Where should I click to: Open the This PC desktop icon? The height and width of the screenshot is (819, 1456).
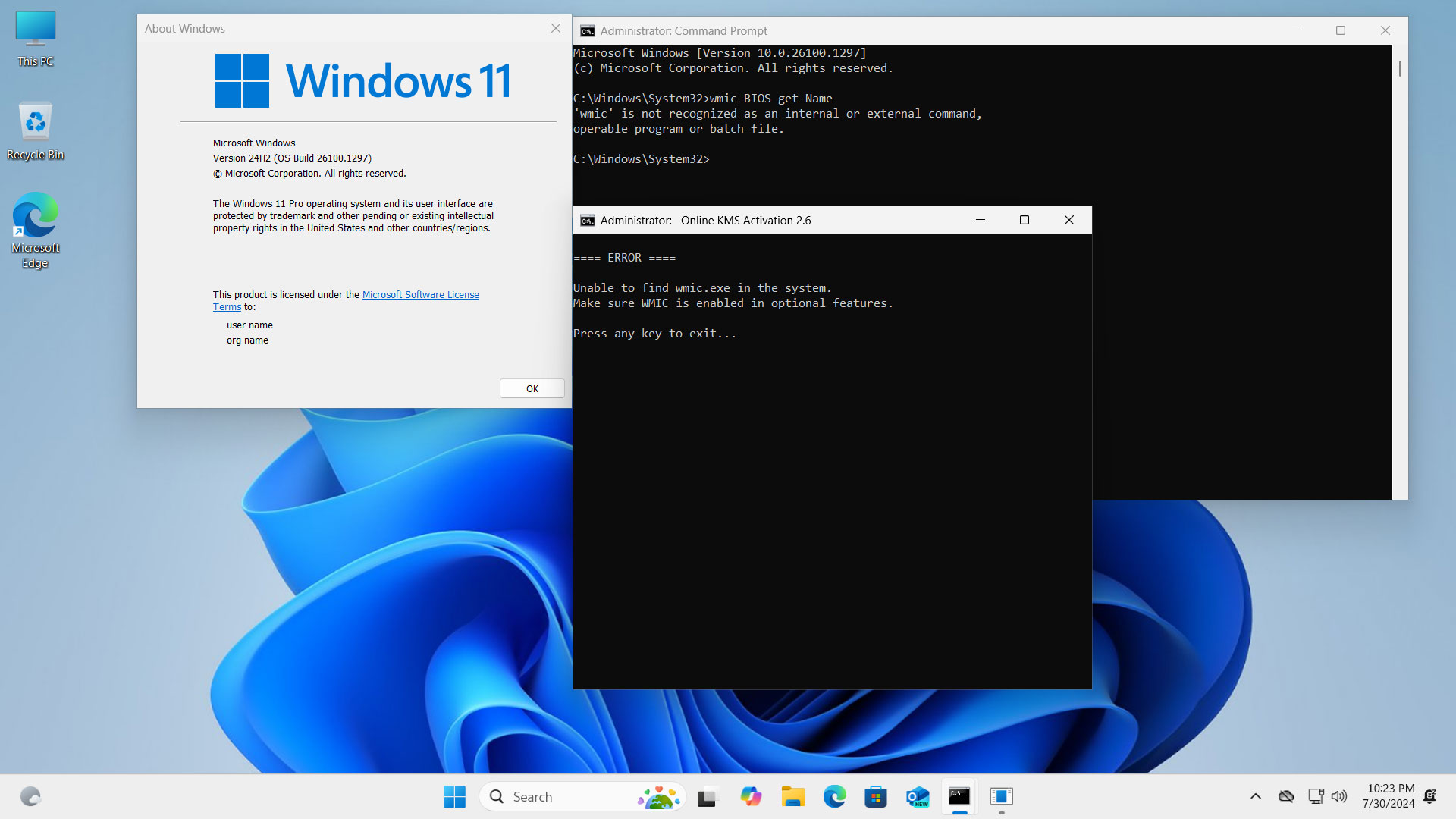point(36,39)
